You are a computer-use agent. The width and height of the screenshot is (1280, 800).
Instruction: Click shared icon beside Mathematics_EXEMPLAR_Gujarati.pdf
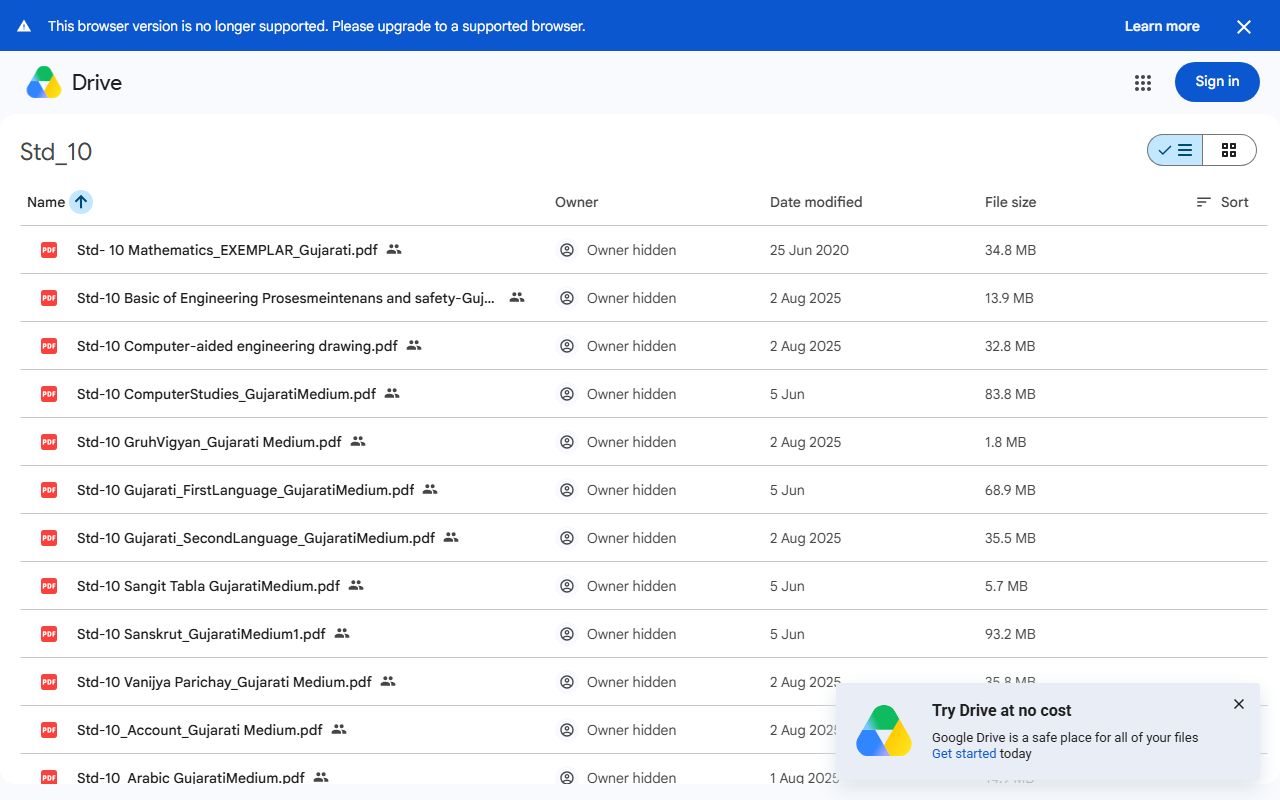coord(394,249)
